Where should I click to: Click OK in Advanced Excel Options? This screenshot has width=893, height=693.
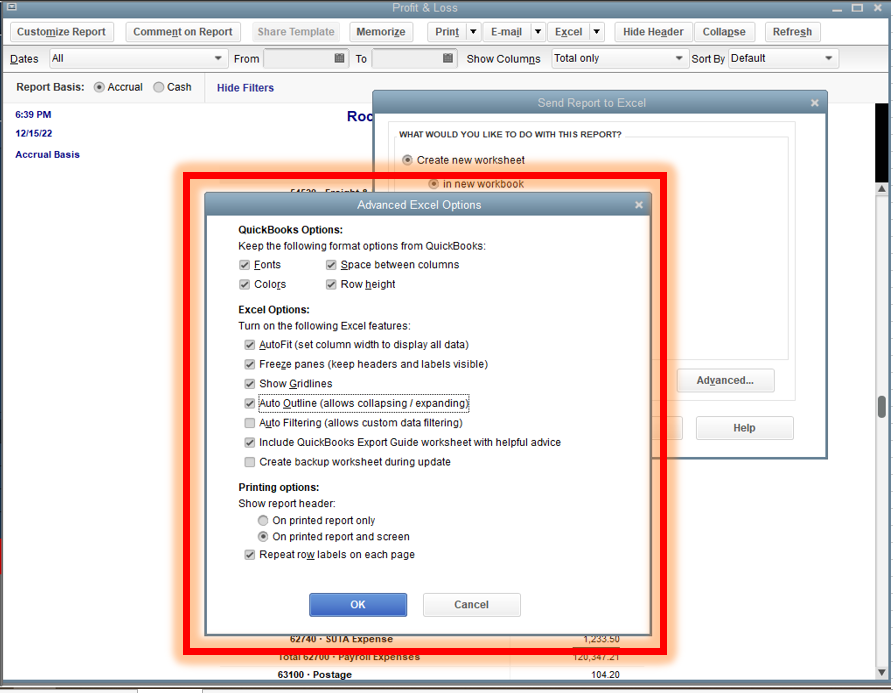click(358, 605)
